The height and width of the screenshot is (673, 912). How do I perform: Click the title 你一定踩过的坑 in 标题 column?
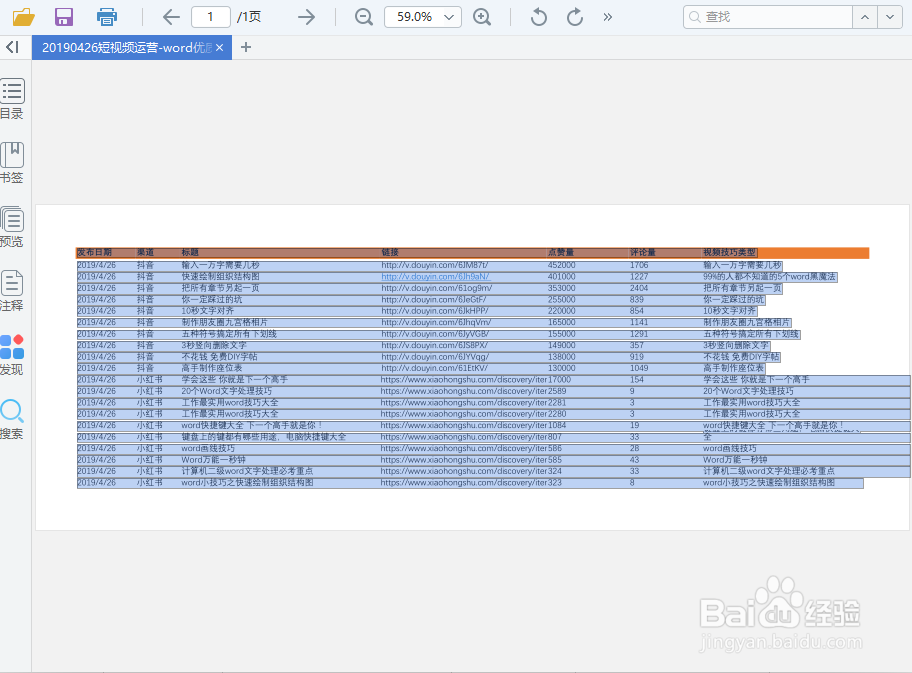click(212, 300)
